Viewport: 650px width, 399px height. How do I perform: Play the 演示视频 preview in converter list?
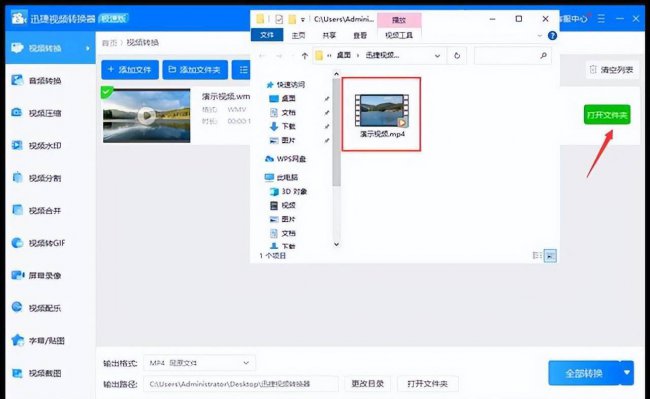146,115
